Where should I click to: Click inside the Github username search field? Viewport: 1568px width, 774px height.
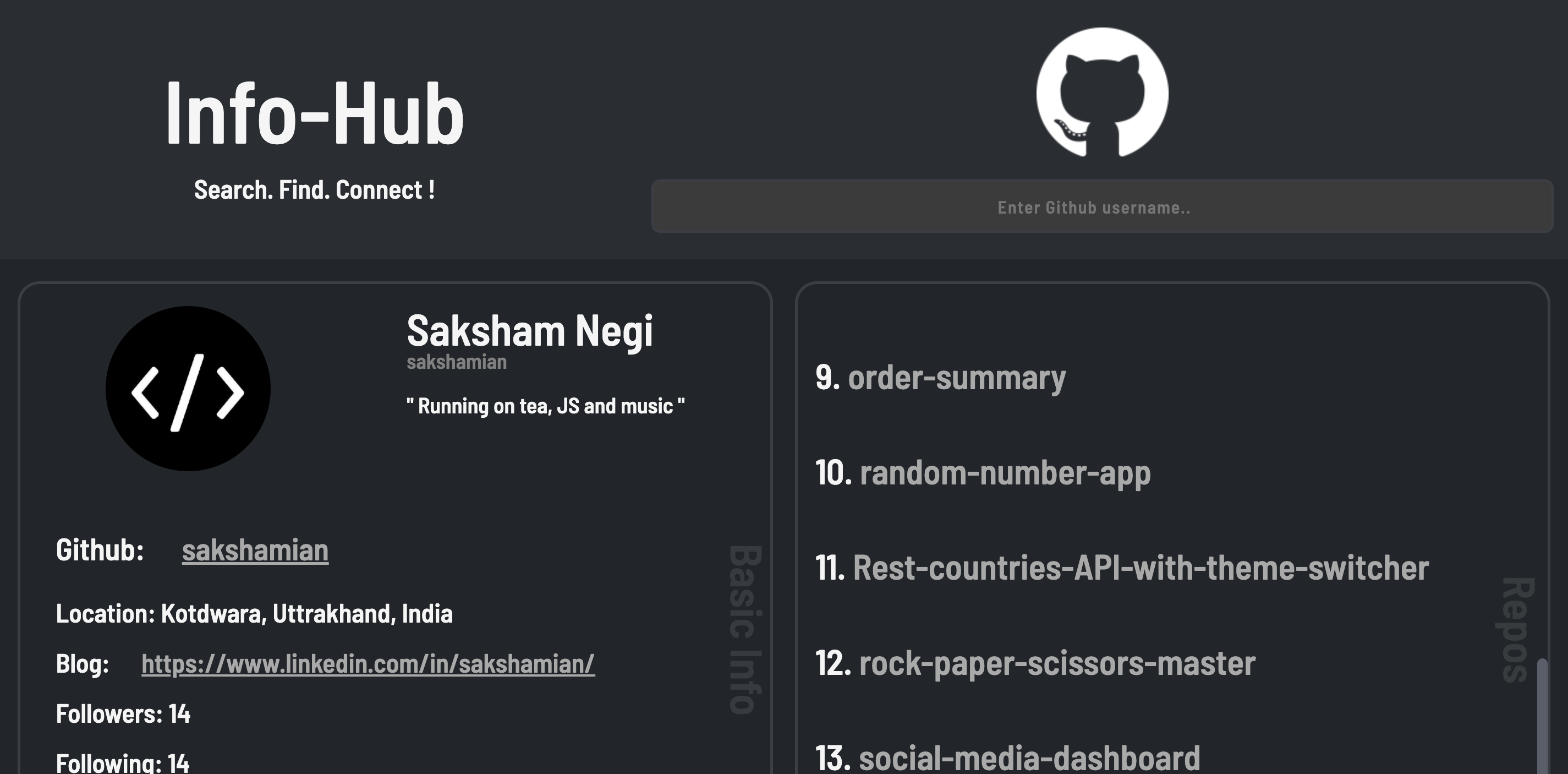pyautogui.click(x=1095, y=207)
